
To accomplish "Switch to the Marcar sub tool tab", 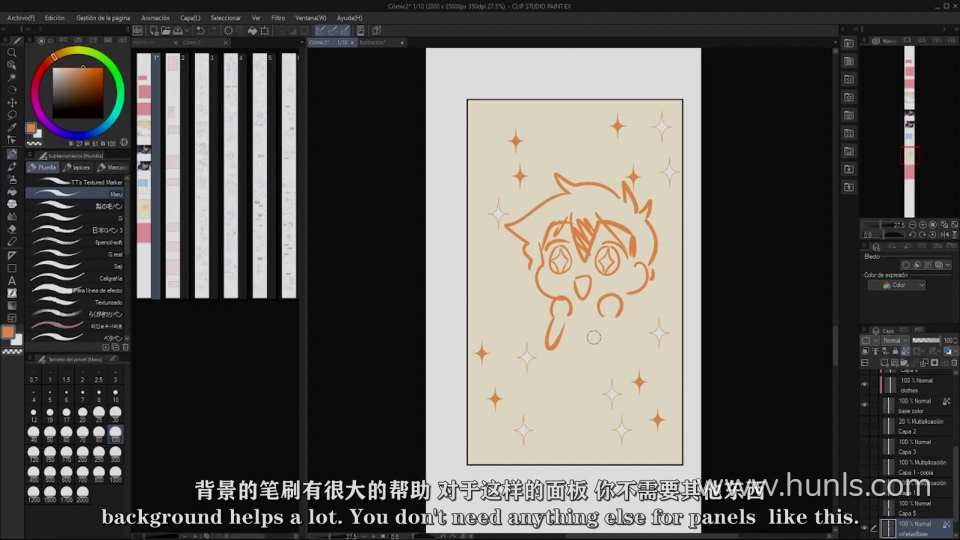I will [x=113, y=167].
